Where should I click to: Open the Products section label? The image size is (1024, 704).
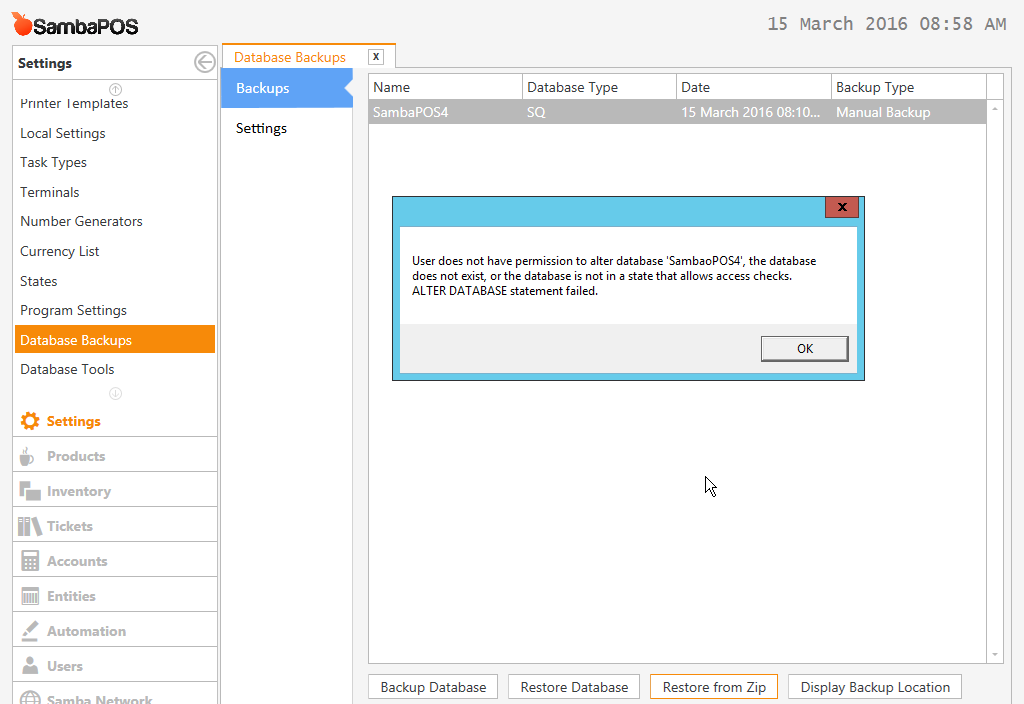point(76,456)
